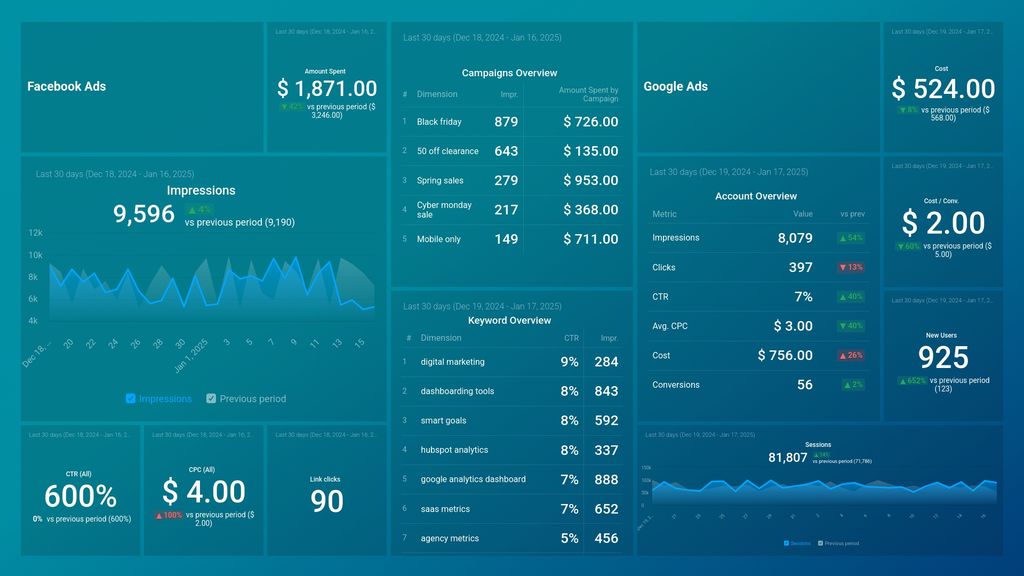Click the CTR (All) value 600%
This screenshot has height=576, width=1024.
point(80,496)
